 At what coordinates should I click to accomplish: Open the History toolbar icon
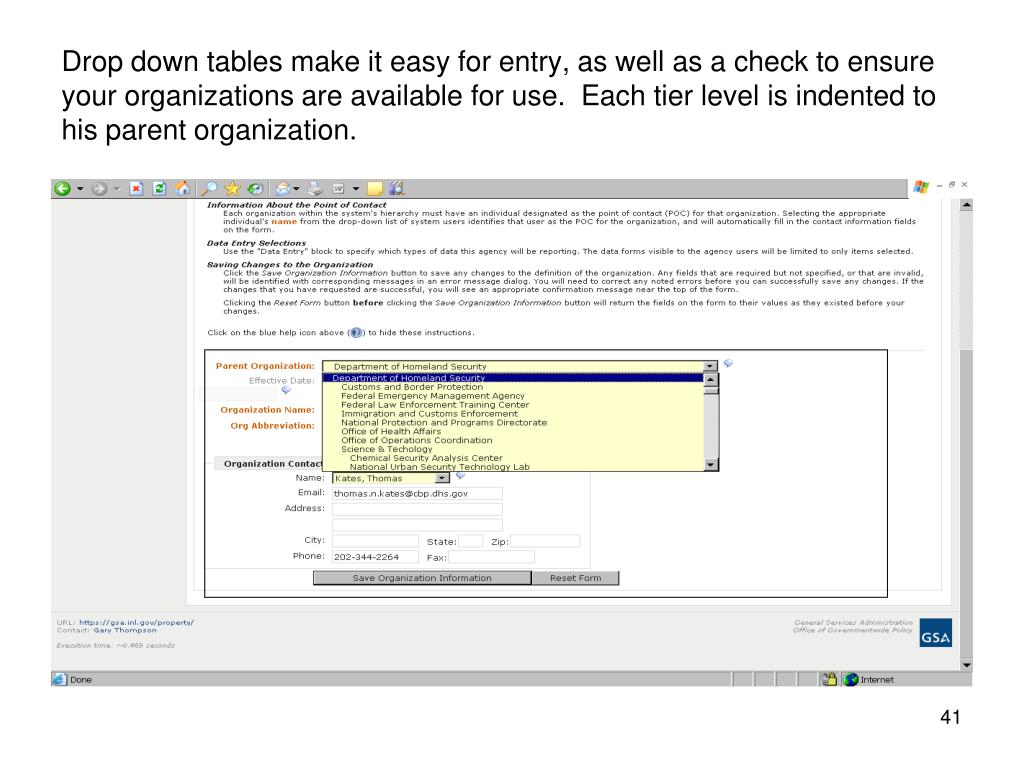coord(255,189)
